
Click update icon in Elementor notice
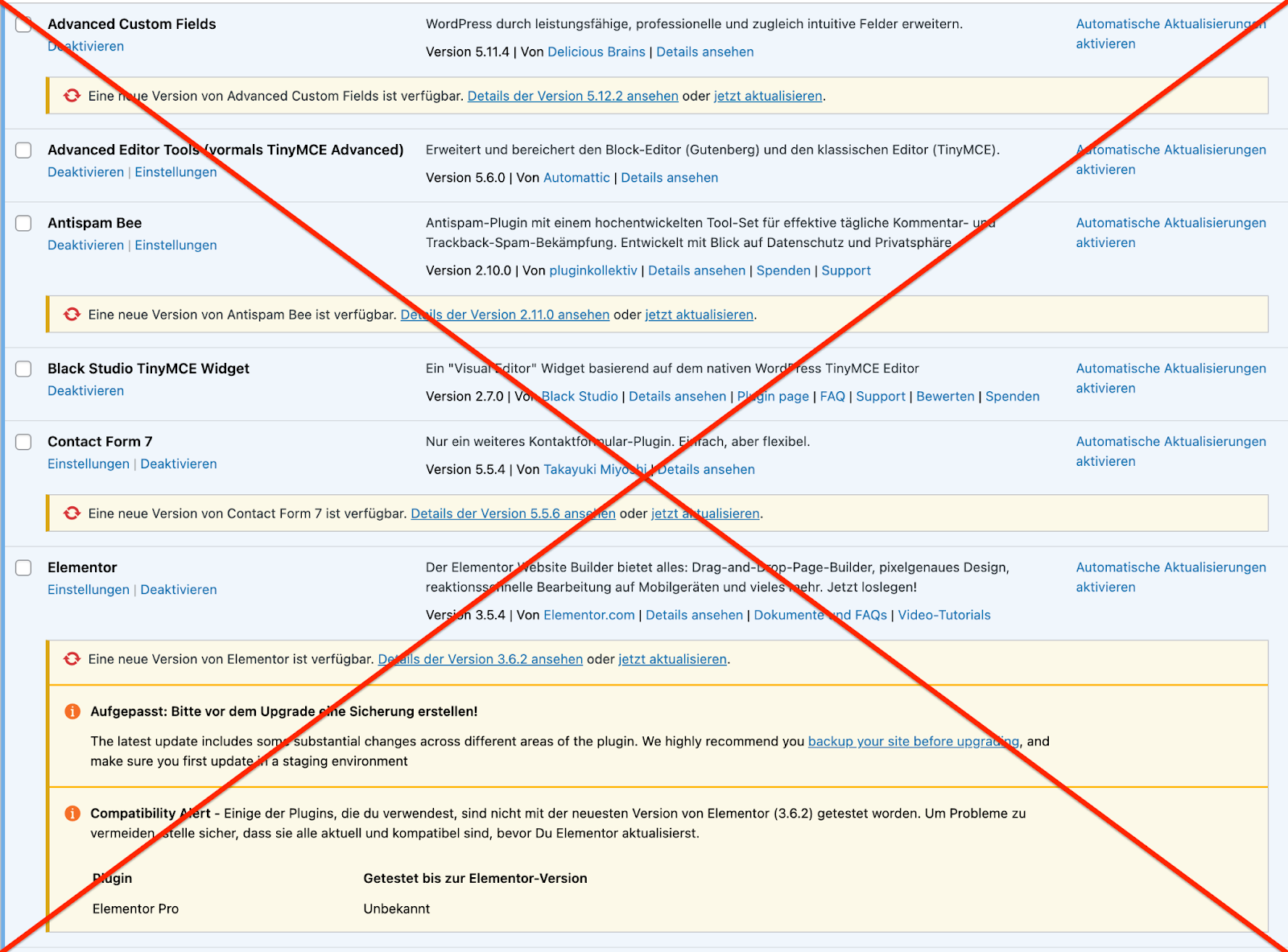click(72, 659)
